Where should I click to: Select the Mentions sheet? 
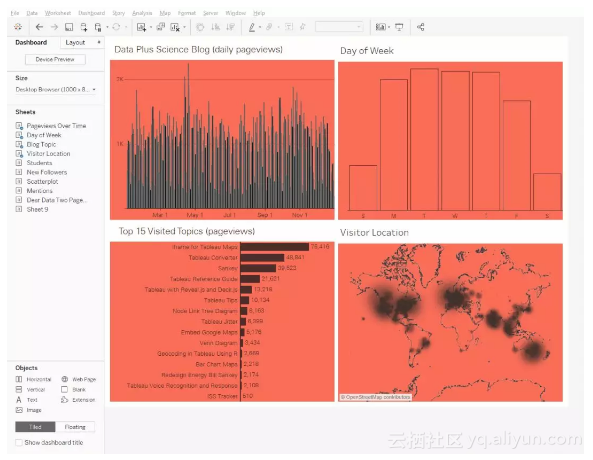[34, 191]
